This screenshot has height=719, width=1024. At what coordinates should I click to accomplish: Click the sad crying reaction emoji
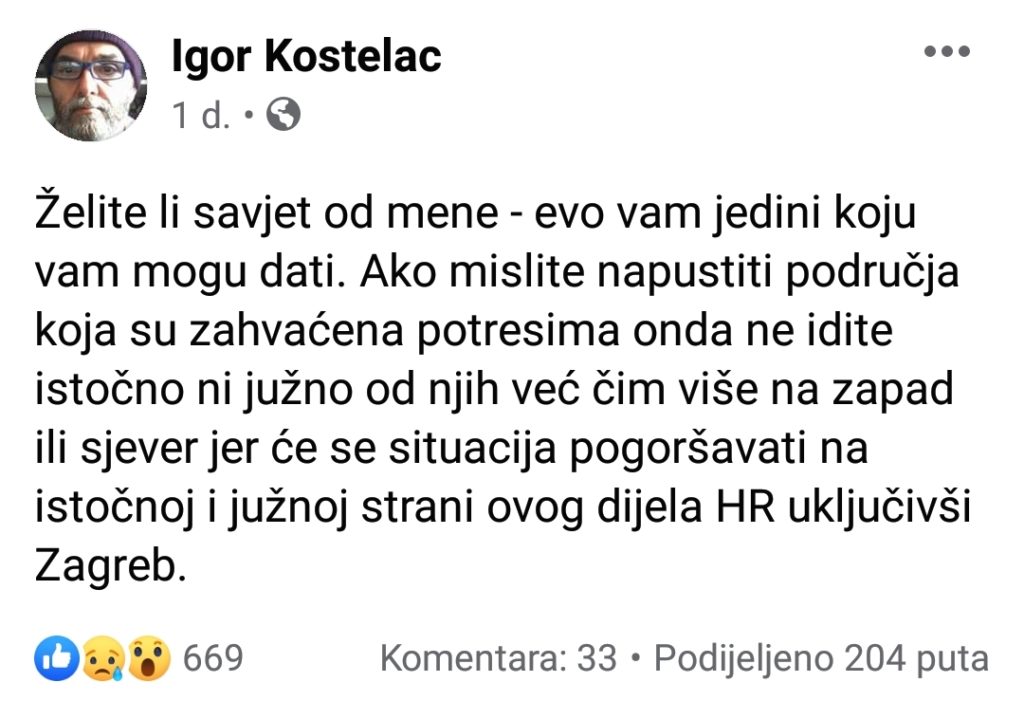click(102, 658)
